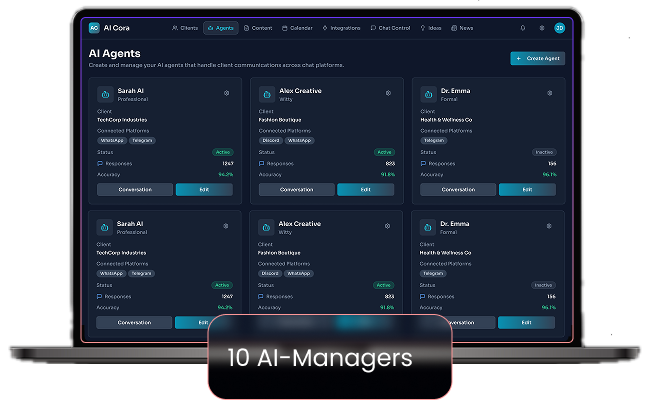Switch to the Clients tab
The height and width of the screenshot is (400, 645).
[185, 28]
